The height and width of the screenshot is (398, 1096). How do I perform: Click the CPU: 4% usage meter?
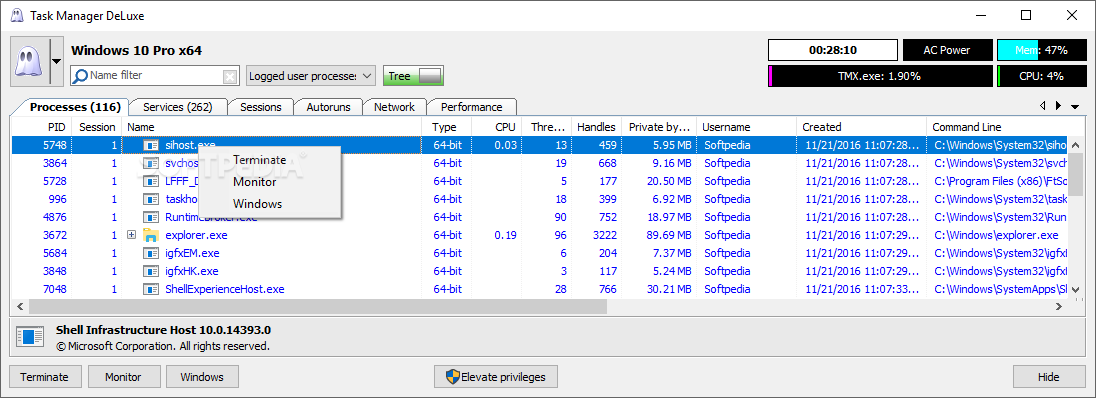1041,76
